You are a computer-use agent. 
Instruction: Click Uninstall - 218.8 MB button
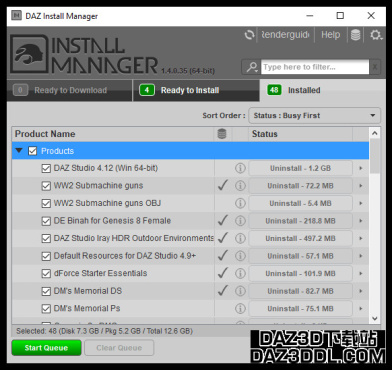point(300,221)
